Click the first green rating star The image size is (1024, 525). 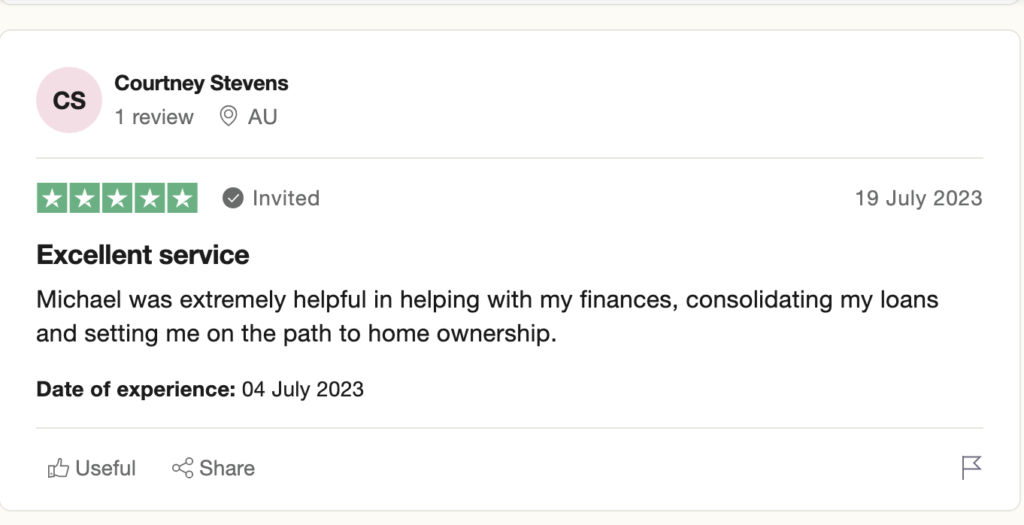53,198
